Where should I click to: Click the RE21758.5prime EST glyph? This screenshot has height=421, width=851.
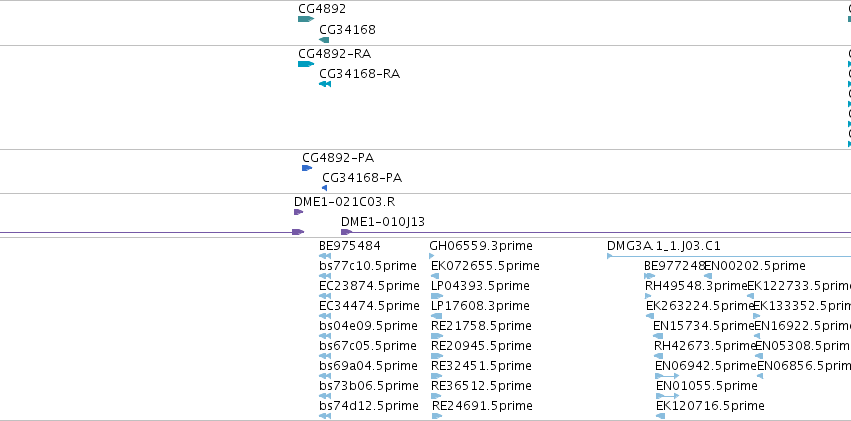click(x=437, y=336)
